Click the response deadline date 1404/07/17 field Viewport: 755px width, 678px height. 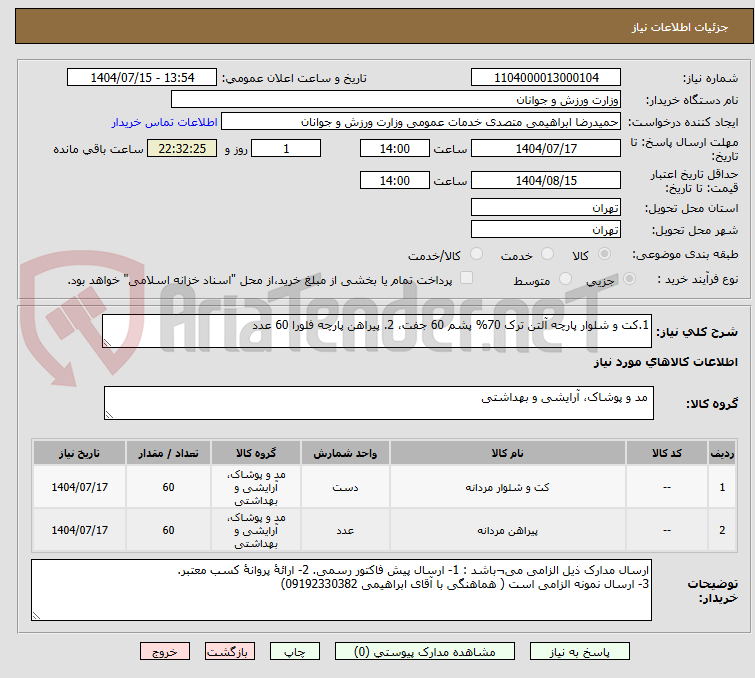click(x=546, y=148)
